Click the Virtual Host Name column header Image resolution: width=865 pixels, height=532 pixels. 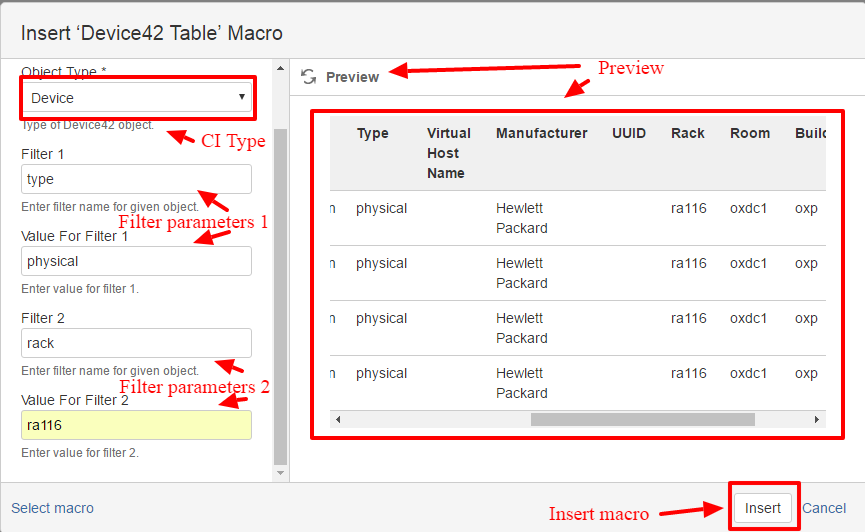coord(448,153)
